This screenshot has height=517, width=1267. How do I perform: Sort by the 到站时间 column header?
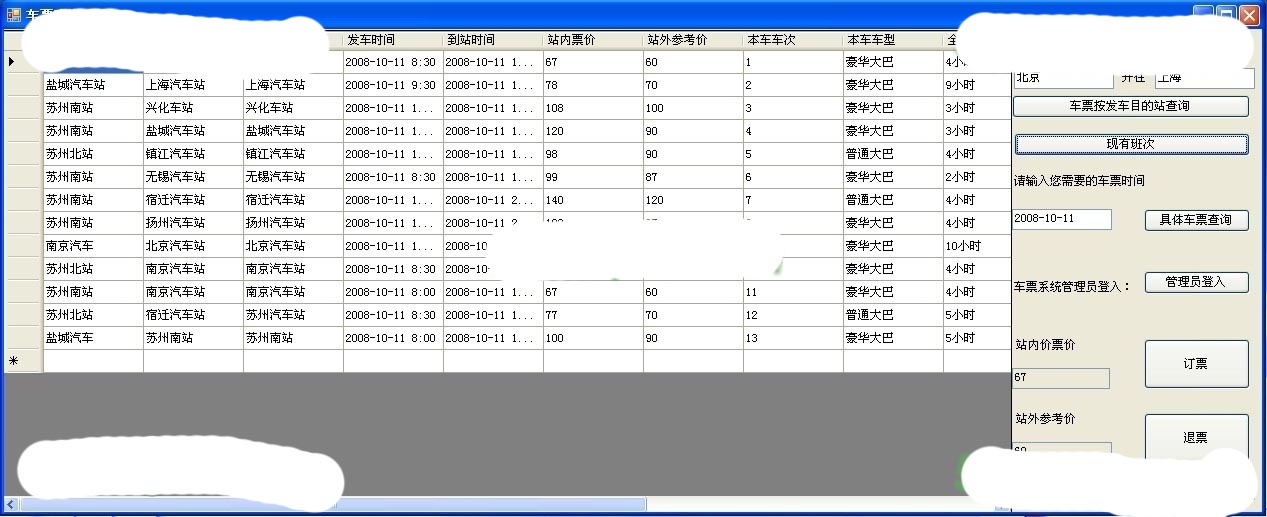(493, 40)
